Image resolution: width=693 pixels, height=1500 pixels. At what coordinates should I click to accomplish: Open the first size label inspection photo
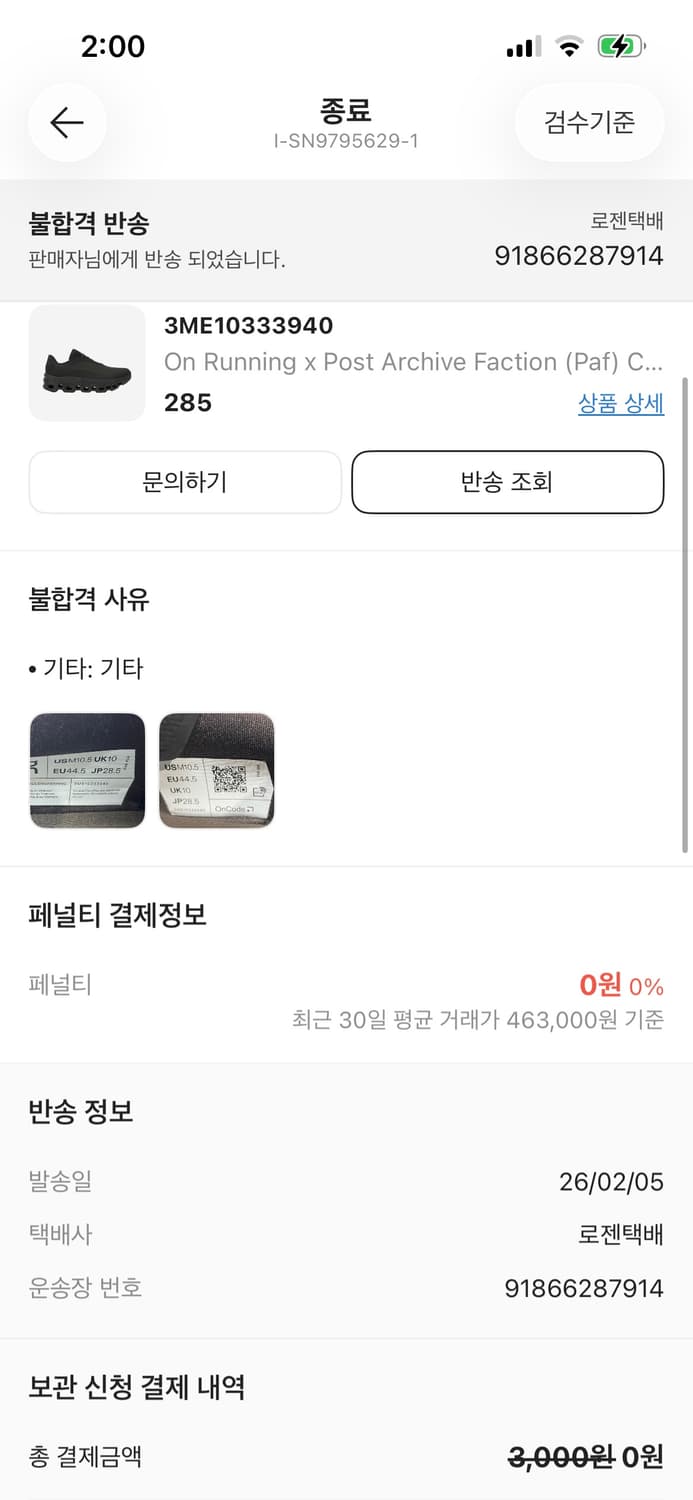click(87, 771)
